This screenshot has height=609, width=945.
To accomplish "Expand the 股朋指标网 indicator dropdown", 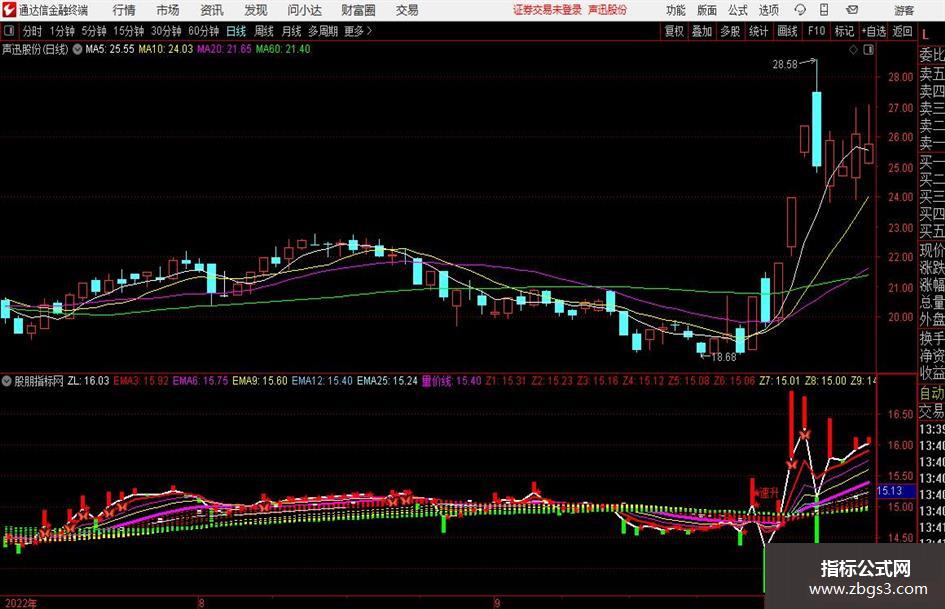I will pyautogui.click(x=7, y=381).
